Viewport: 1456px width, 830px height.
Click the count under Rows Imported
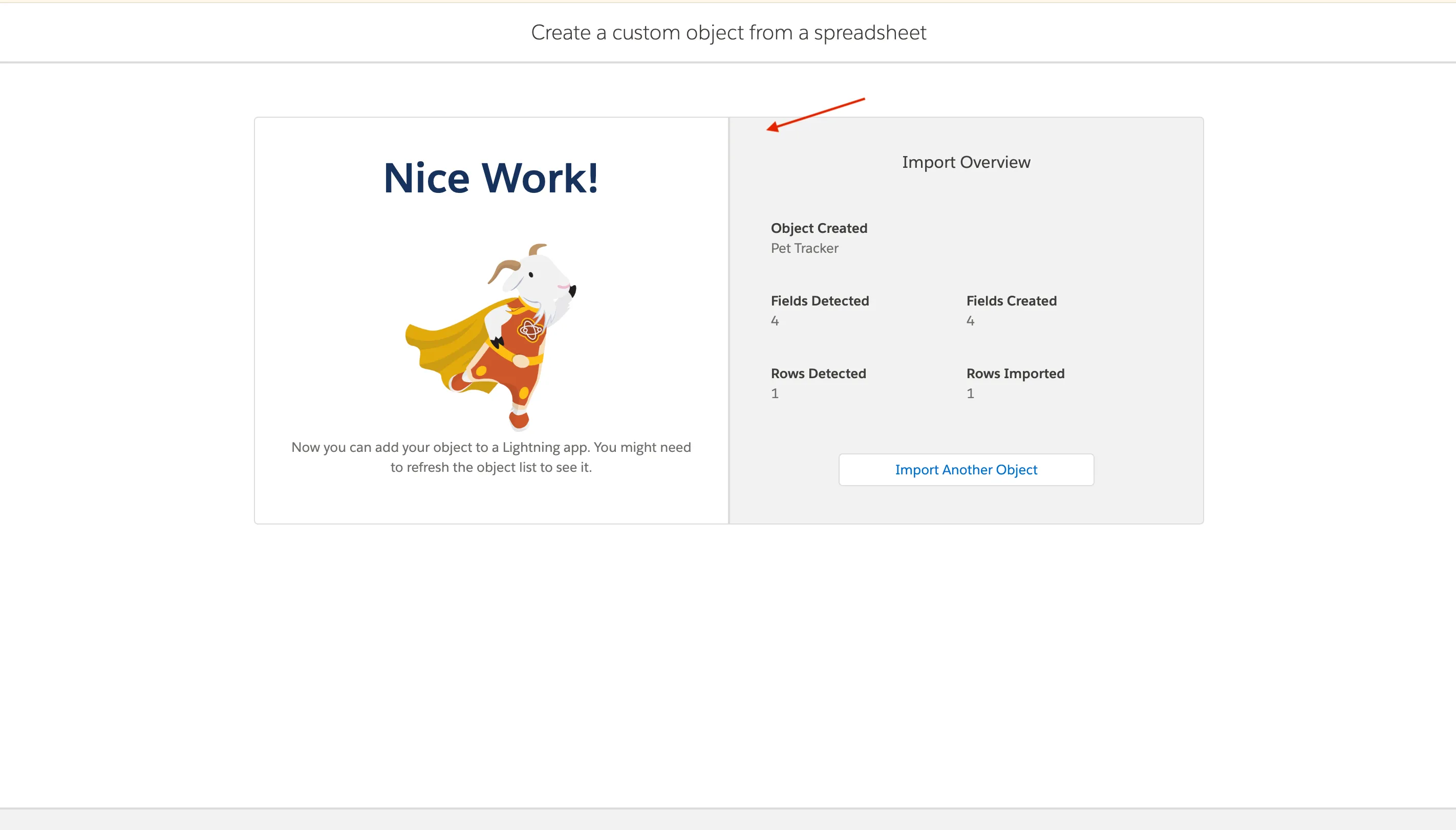970,394
